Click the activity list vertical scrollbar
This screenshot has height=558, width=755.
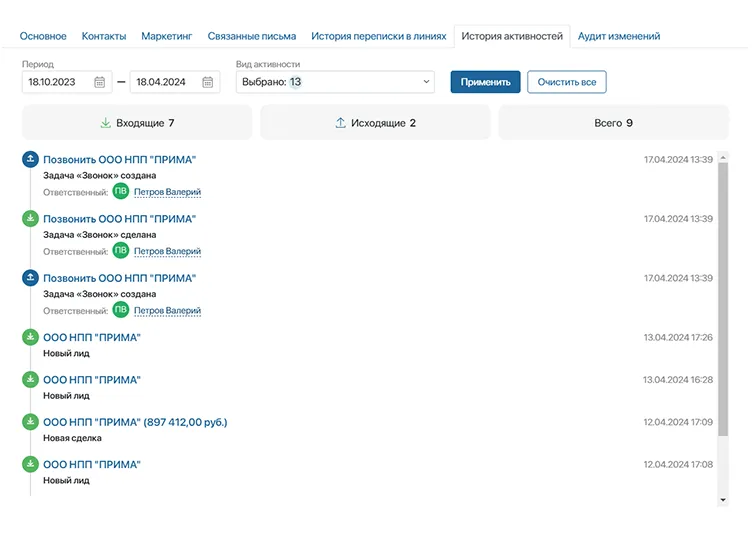coord(723,300)
